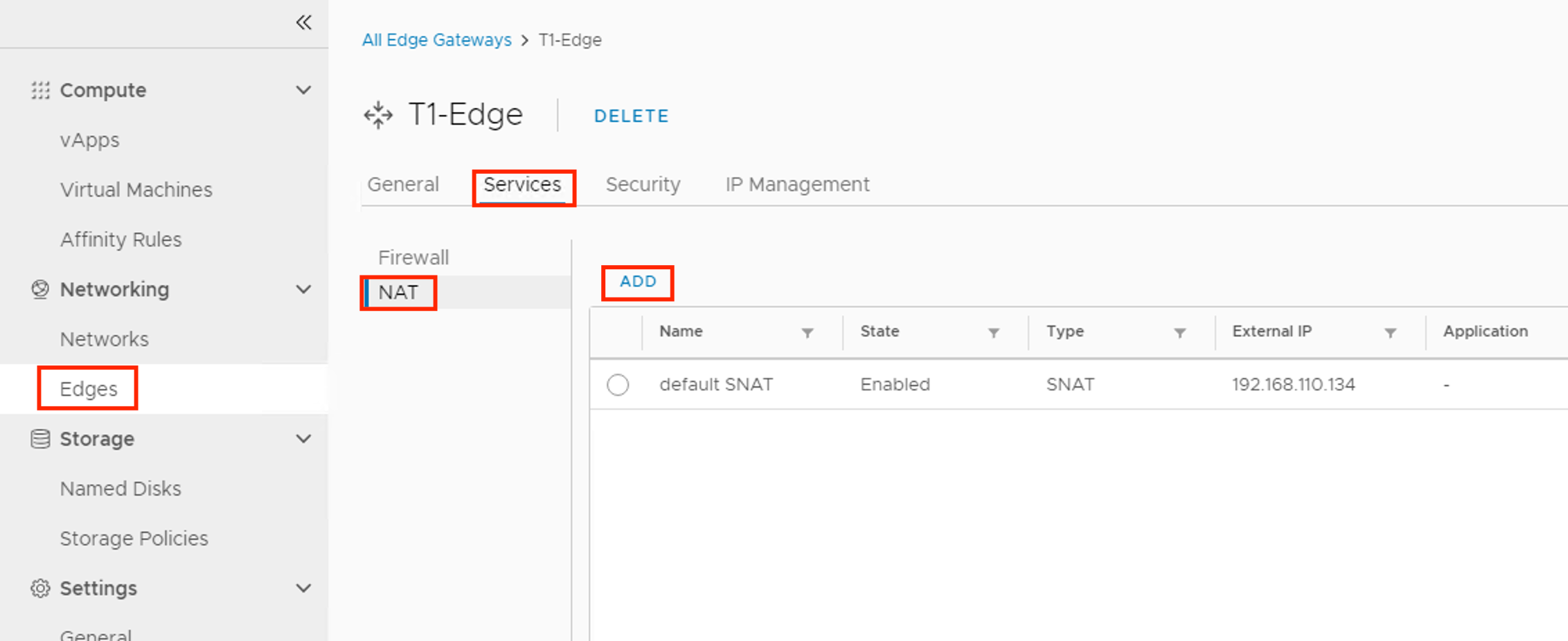Click the Networking globe icon
1568x641 pixels.
(x=40, y=289)
